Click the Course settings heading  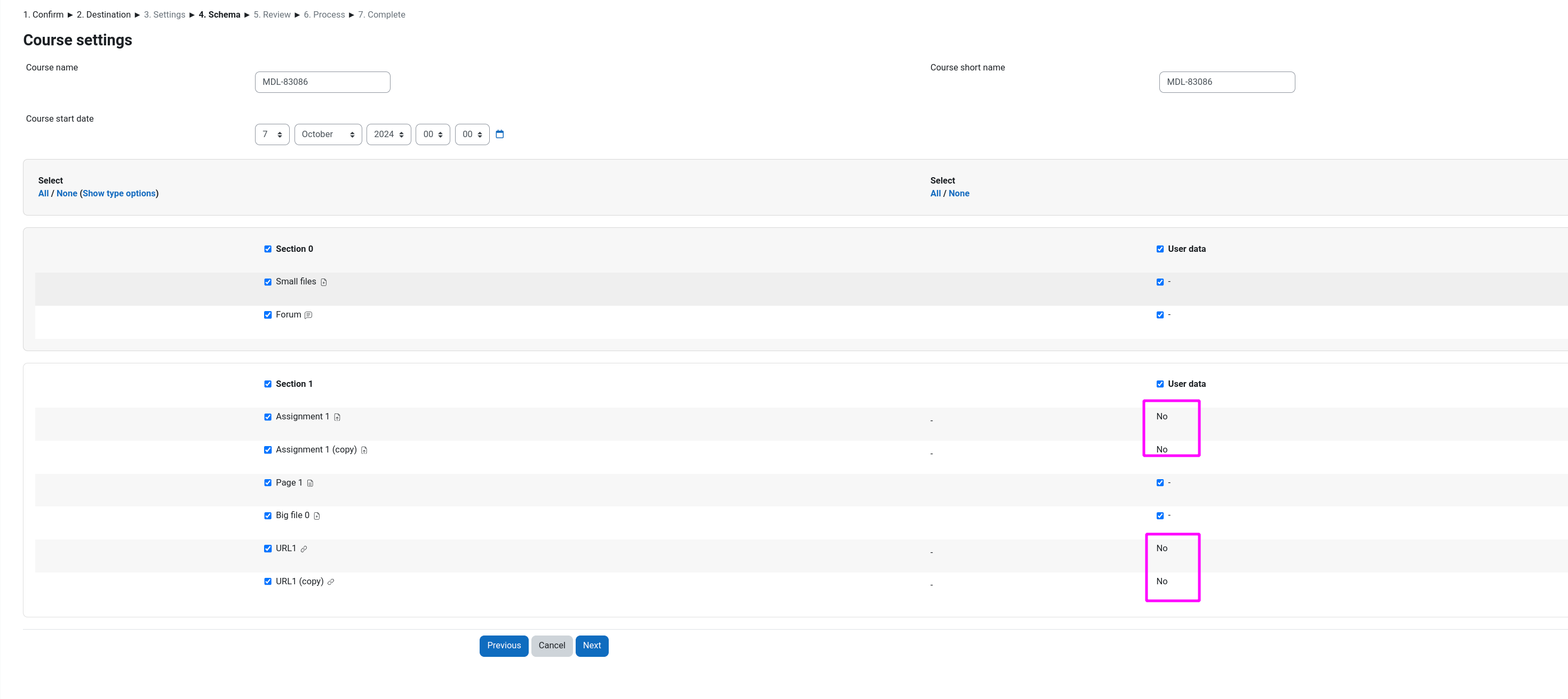(x=78, y=40)
